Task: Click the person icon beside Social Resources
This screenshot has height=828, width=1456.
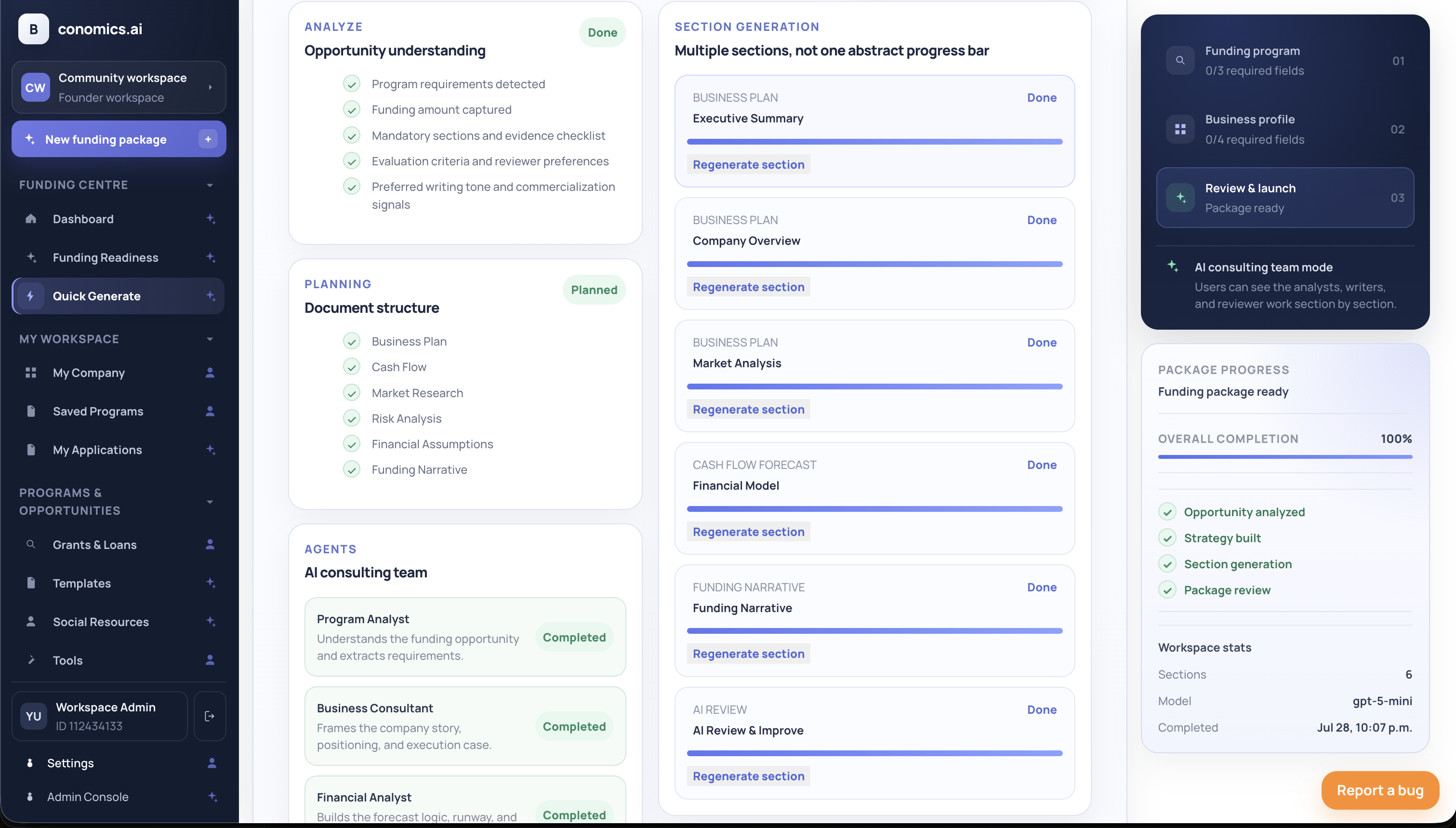Action: click(31, 622)
